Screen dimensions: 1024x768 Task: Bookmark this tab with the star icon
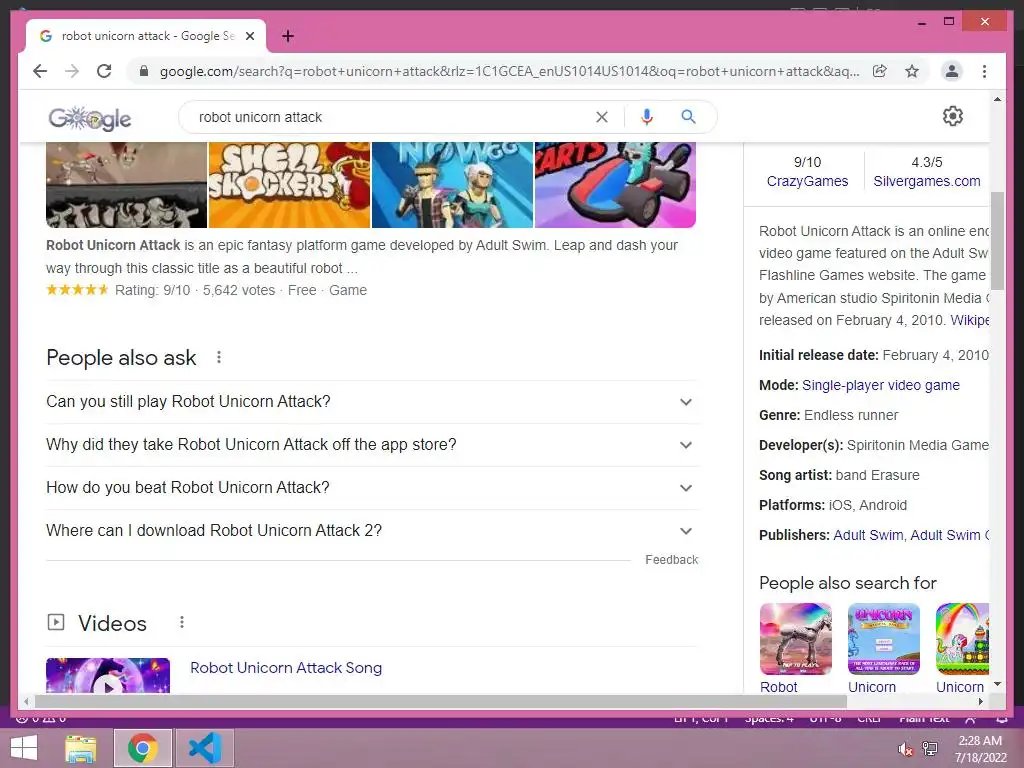[912, 71]
